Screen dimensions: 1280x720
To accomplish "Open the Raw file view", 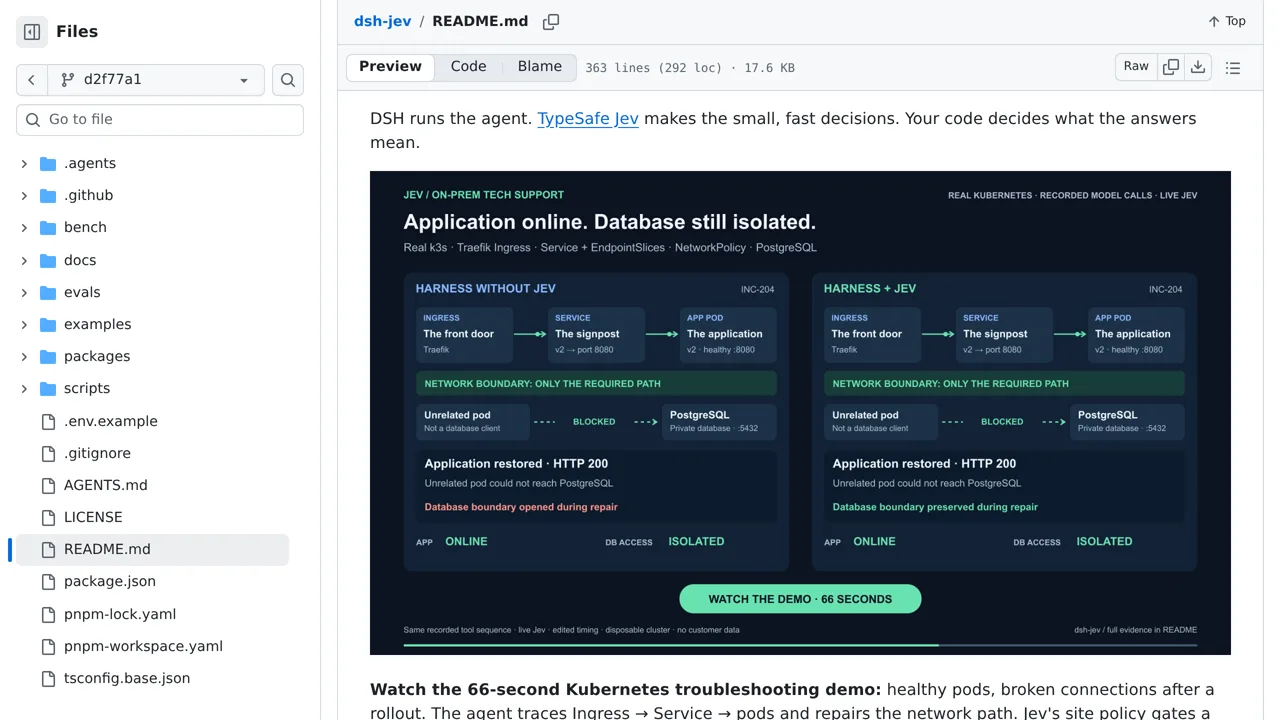I will (x=1136, y=67).
